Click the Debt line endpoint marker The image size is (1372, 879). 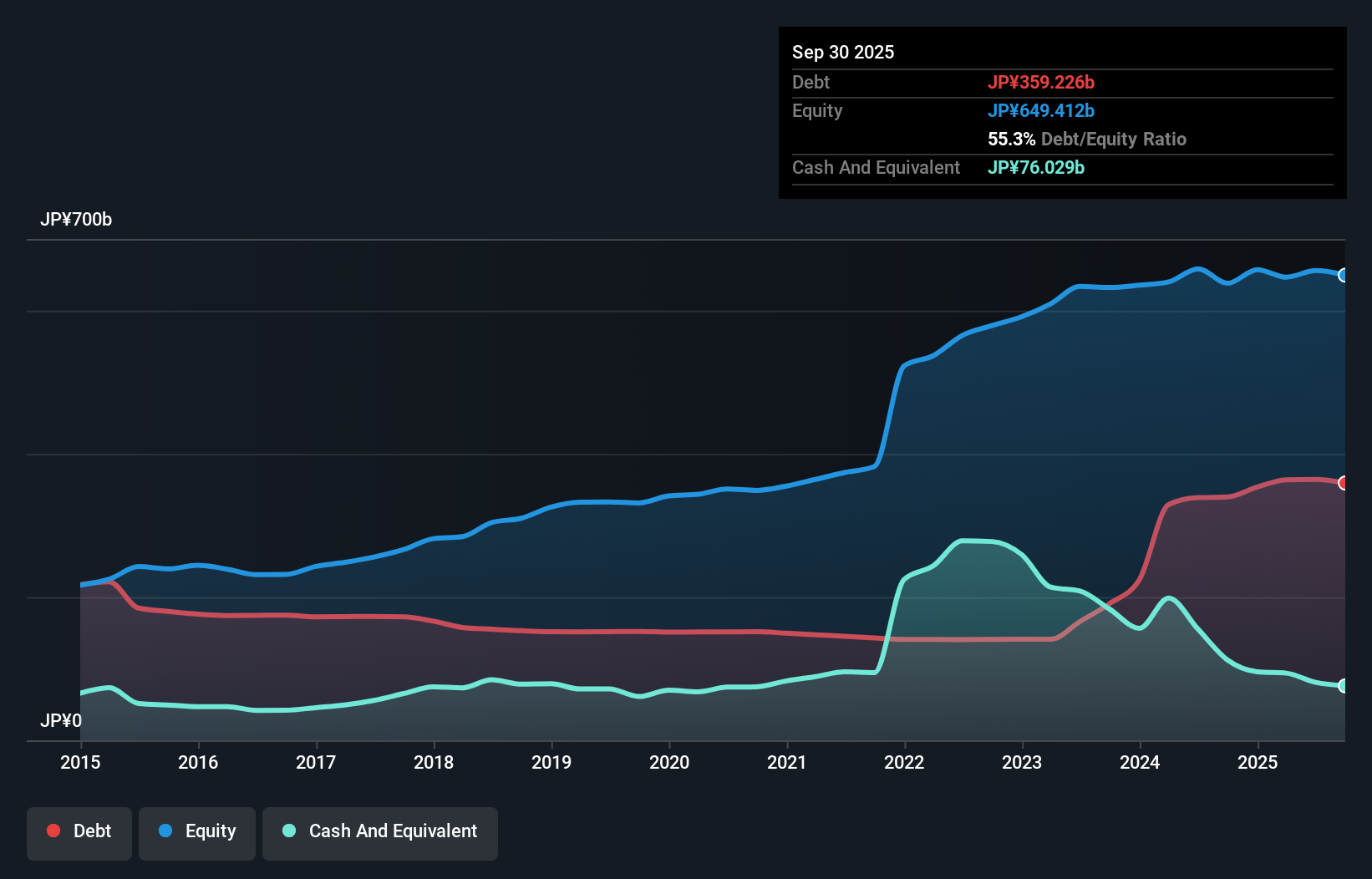[1343, 482]
